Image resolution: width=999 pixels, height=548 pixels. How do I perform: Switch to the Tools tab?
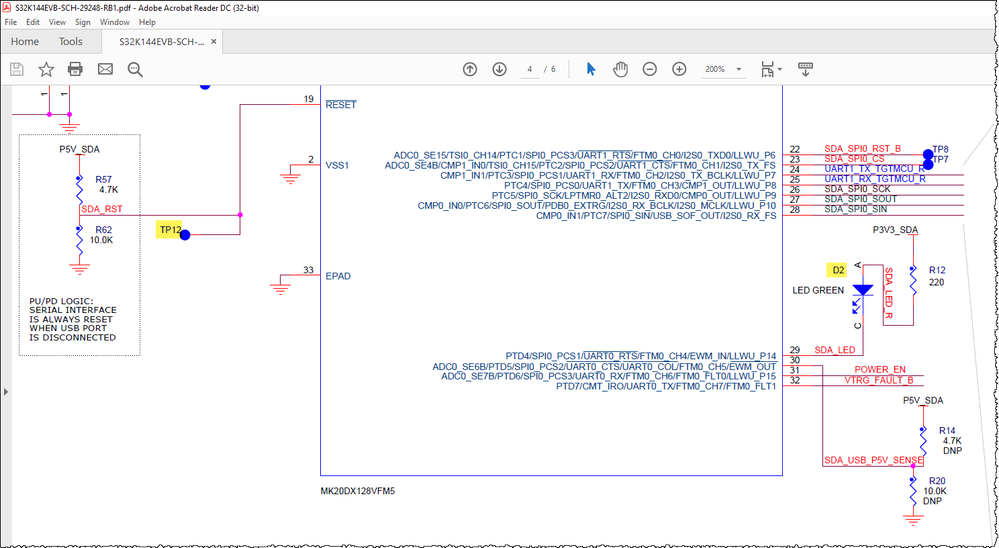tap(71, 41)
